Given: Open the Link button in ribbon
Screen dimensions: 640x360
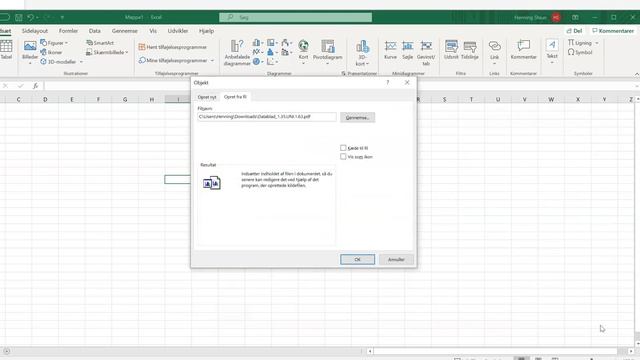Looking at the screenshot, I should click(494, 52).
